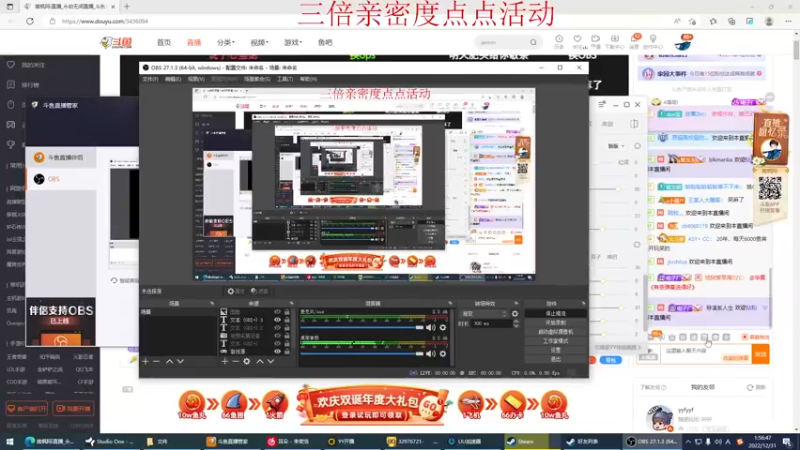Viewport: 800px width, 450px height.
Task: Toggle visibility of the bottom source row
Action: pyautogui.click(x=277, y=352)
